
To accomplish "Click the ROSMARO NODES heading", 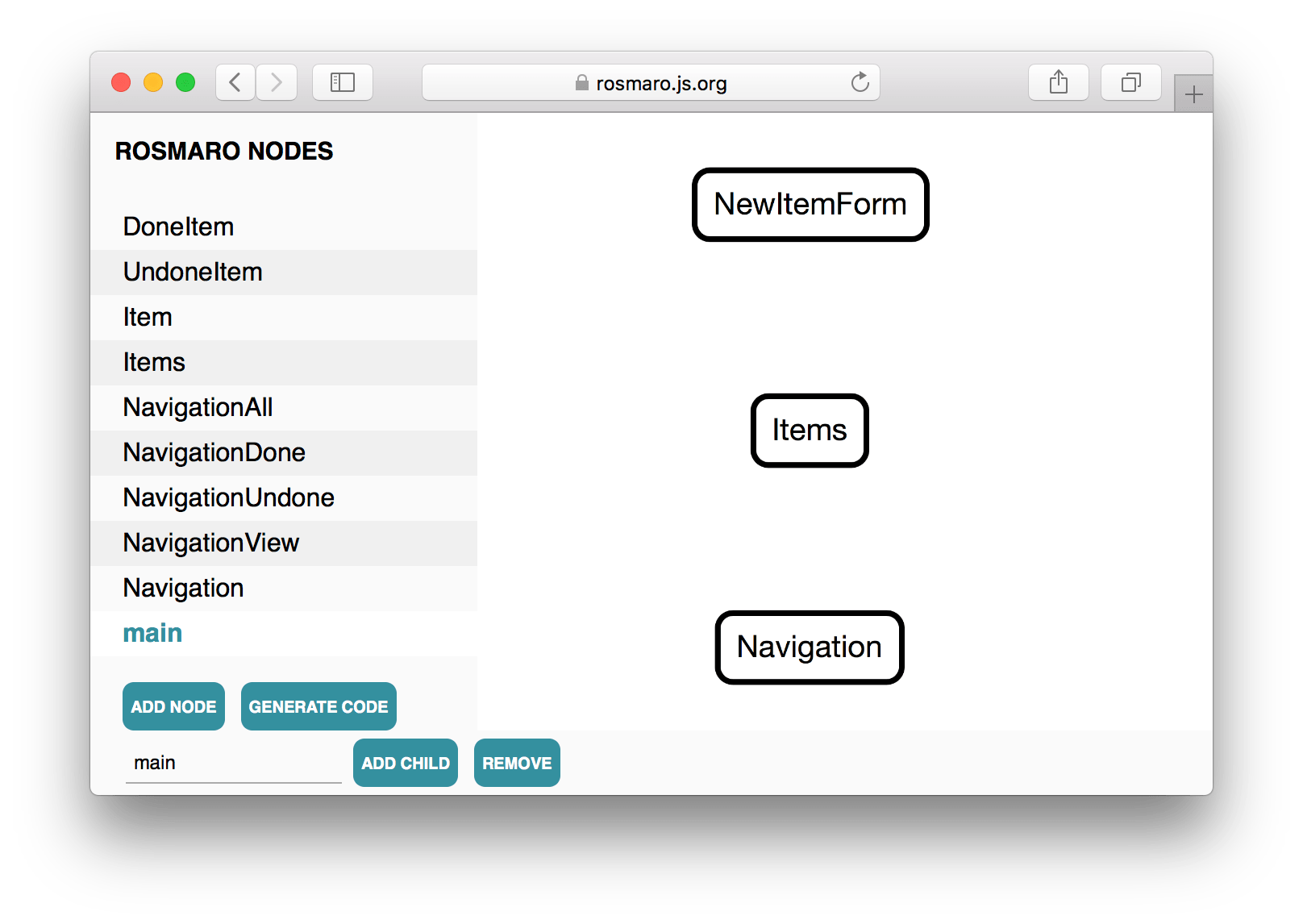I will (224, 151).
